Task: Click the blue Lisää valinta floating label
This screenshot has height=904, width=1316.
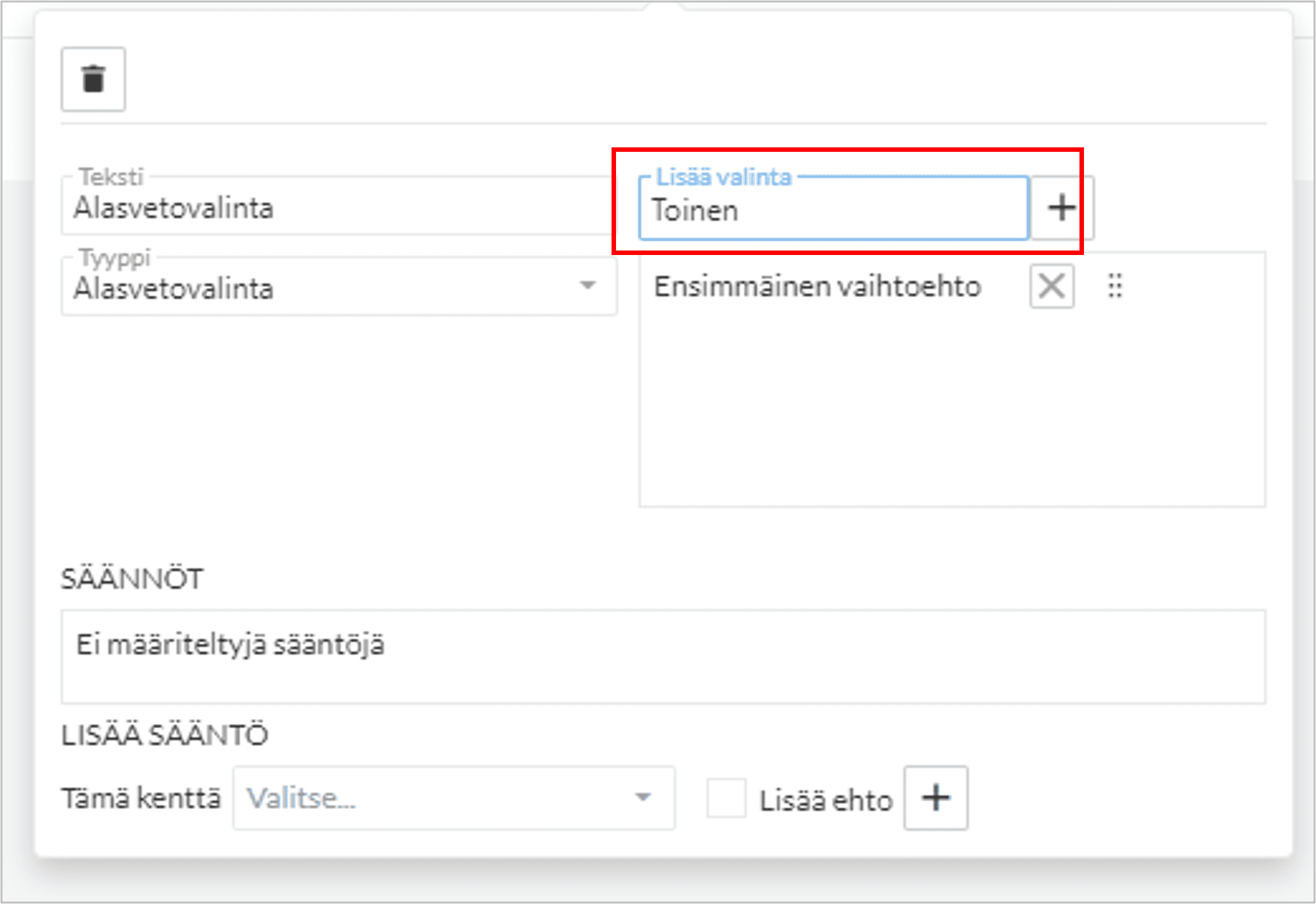Action: [x=724, y=177]
